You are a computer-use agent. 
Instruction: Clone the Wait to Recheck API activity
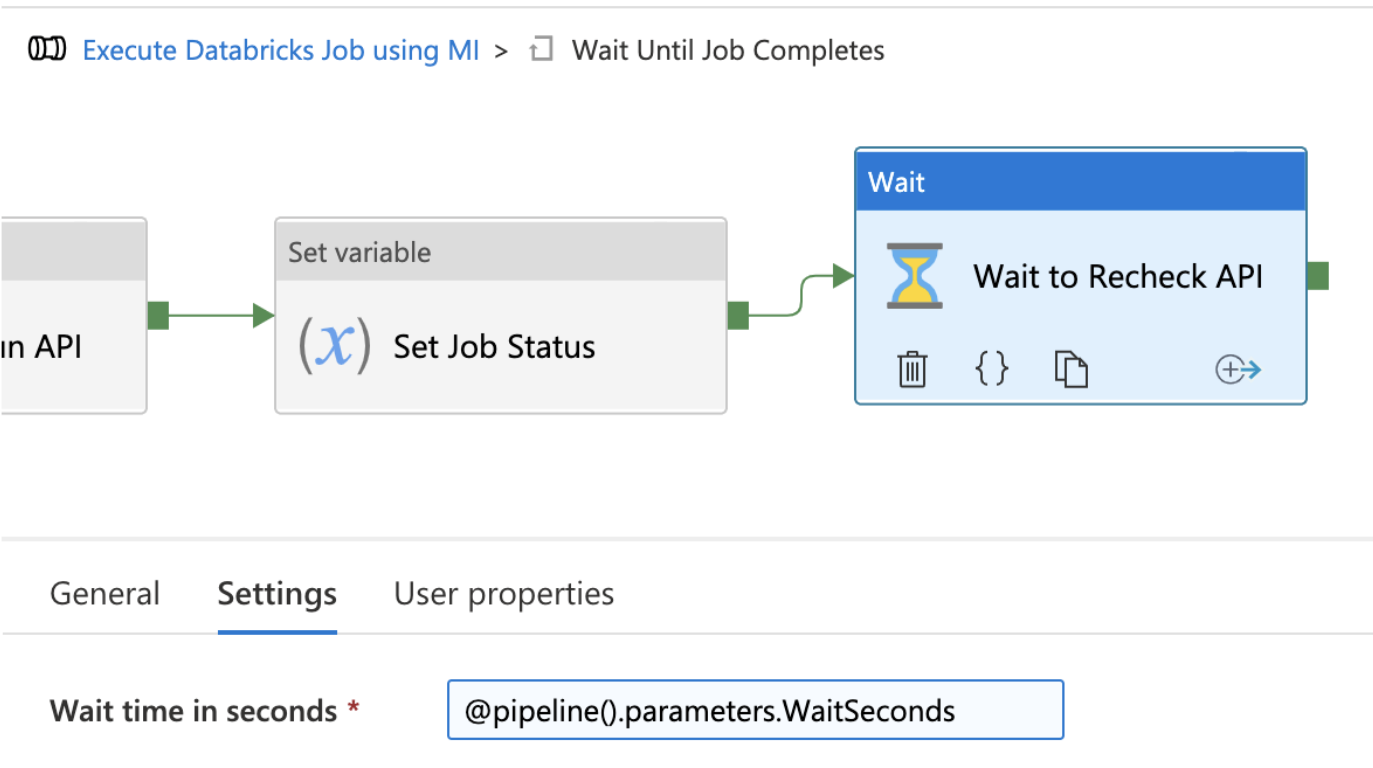tap(1071, 370)
